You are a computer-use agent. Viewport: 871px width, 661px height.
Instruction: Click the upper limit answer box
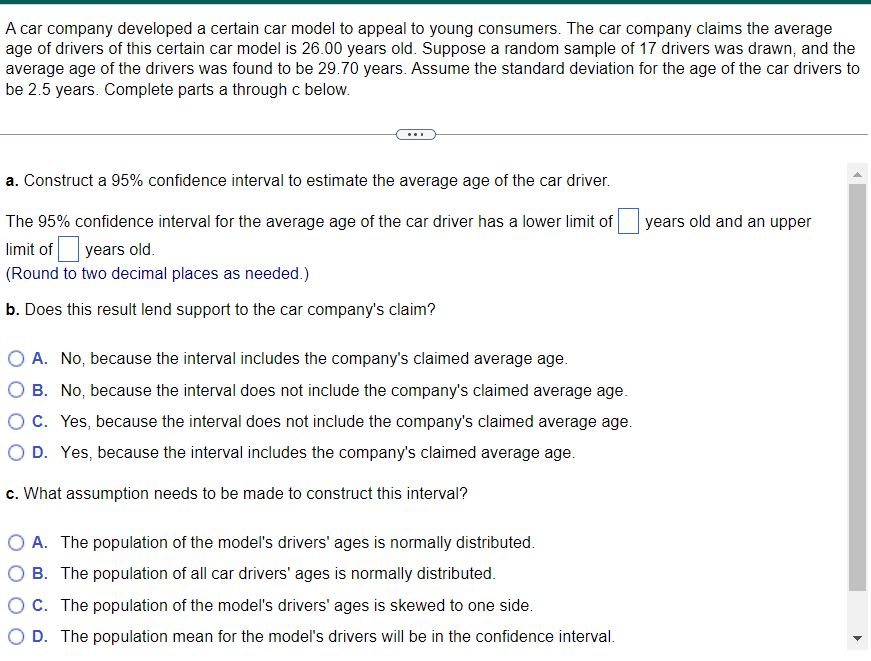(67, 248)
